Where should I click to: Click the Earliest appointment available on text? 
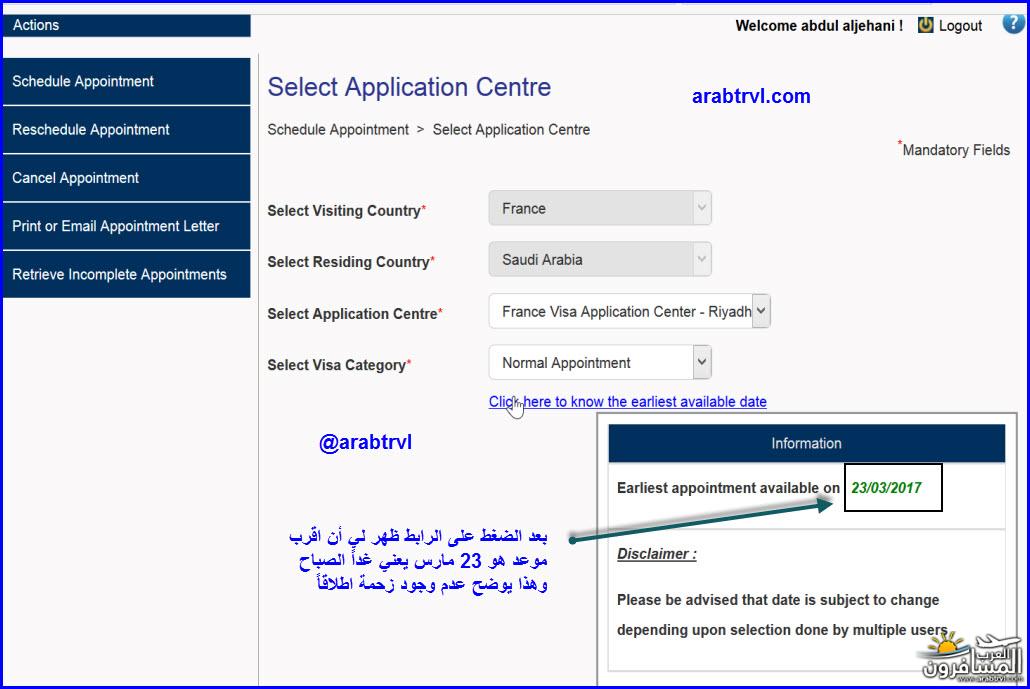click(x=728, y=488)
